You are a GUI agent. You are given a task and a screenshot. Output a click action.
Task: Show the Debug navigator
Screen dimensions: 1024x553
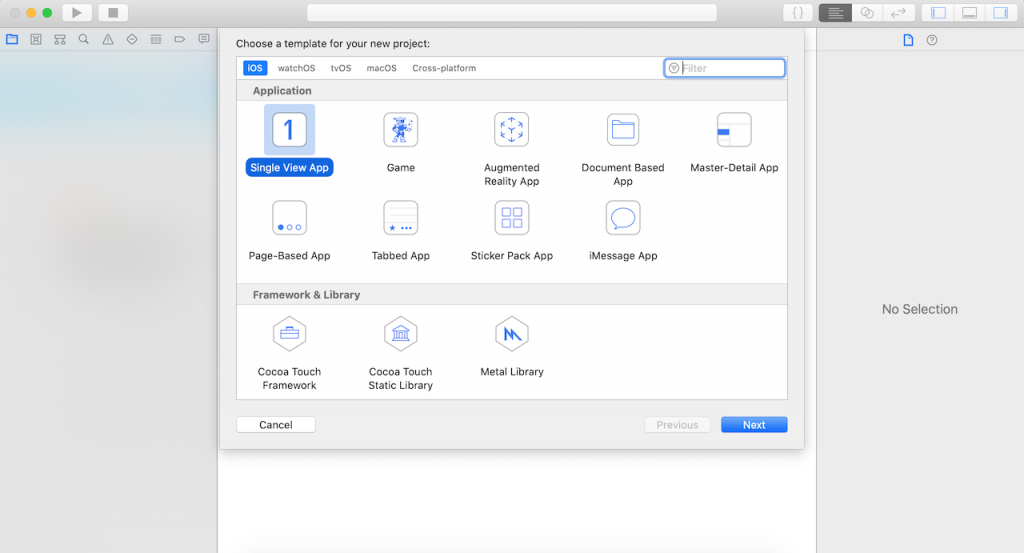pyautogui.click(x=155, y=39)
